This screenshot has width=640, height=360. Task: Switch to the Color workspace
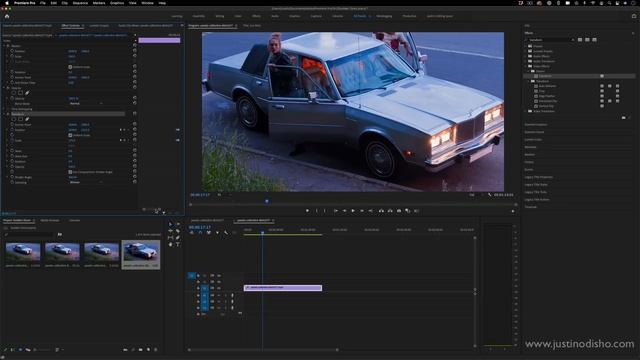[238, 16]
